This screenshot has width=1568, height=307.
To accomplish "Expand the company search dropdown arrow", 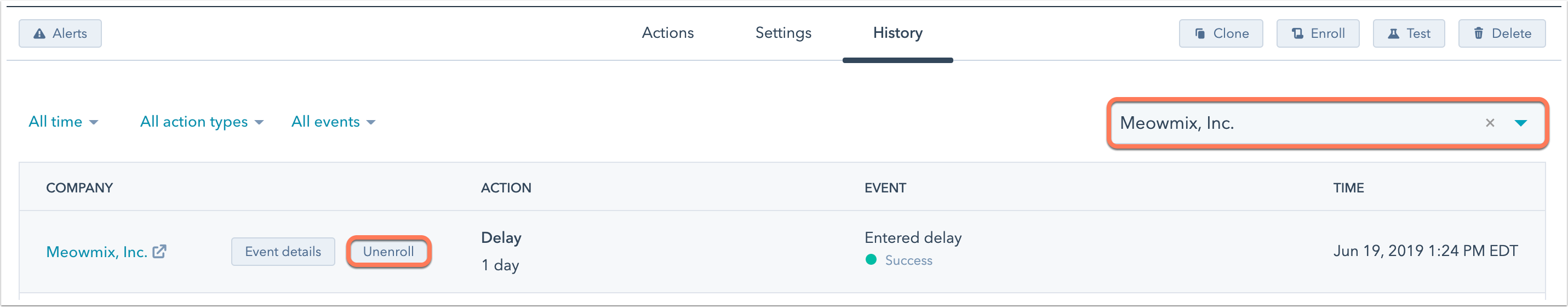I will (1520, 123).
